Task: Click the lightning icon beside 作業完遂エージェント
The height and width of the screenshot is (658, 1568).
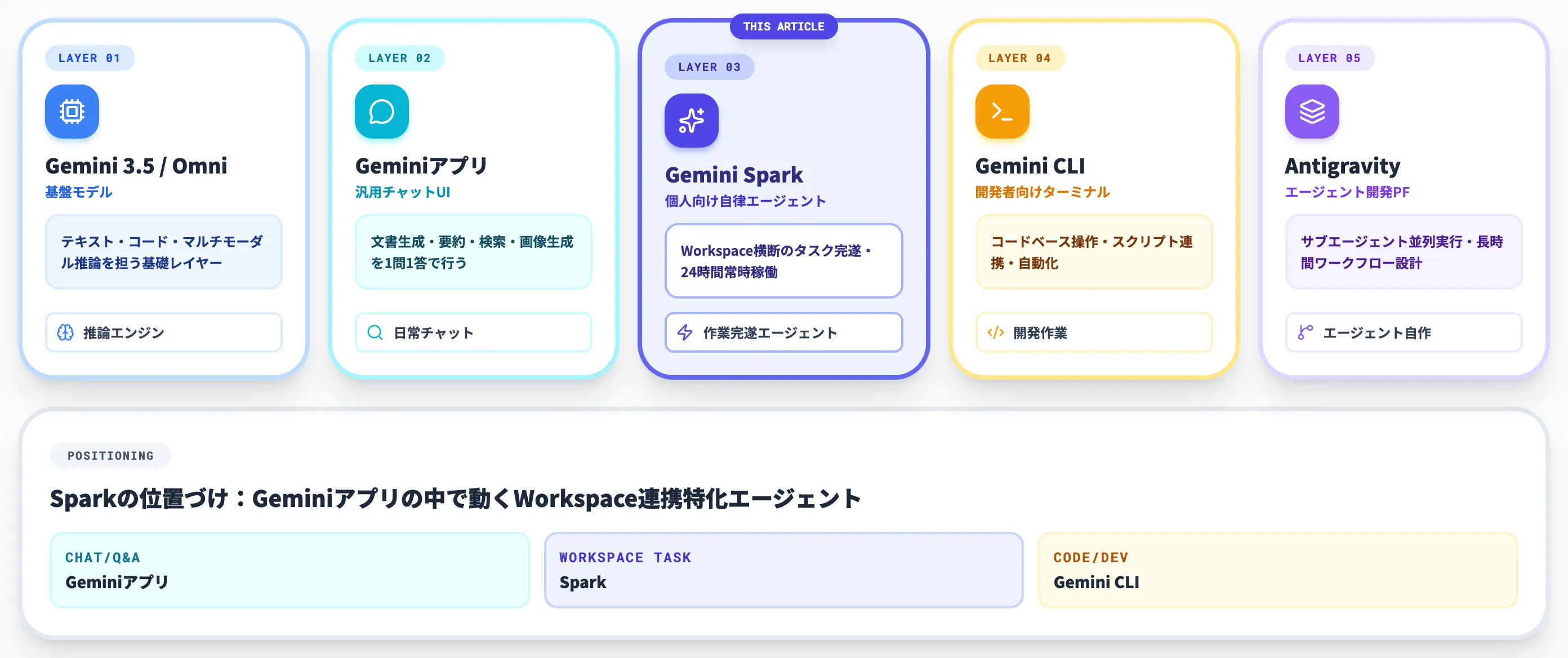Action: click(685, 332)
